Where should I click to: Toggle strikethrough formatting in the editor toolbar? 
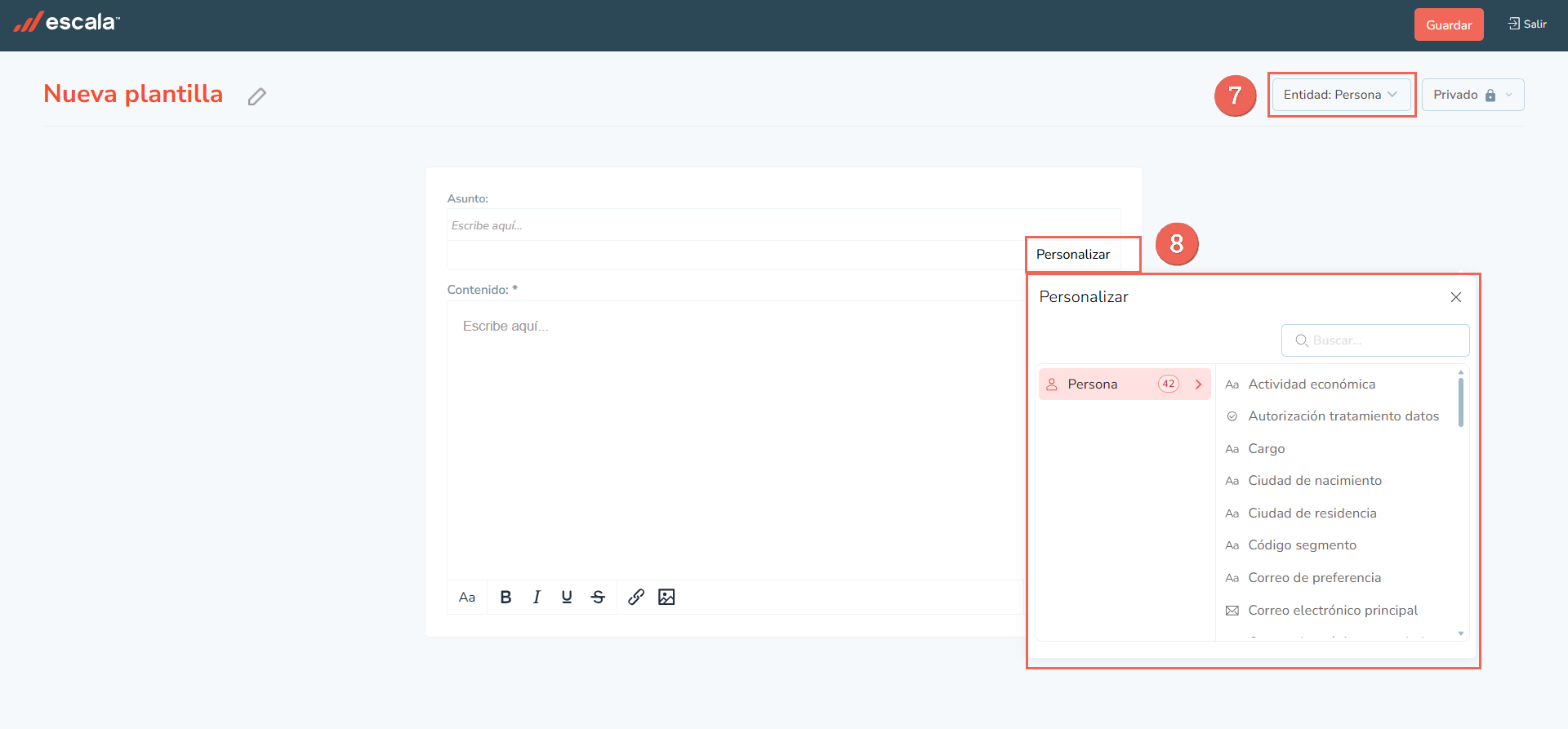click(x=598, y=597)
